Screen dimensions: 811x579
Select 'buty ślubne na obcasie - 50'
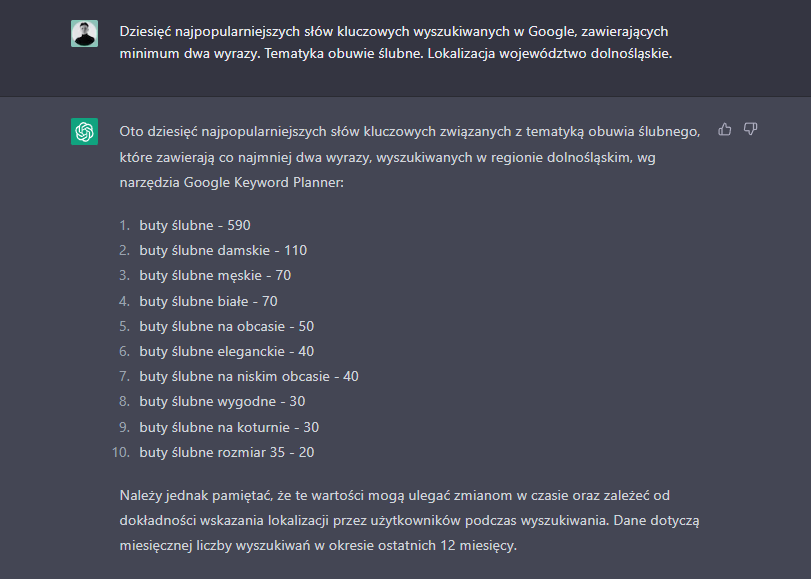[x=227, y=326]
